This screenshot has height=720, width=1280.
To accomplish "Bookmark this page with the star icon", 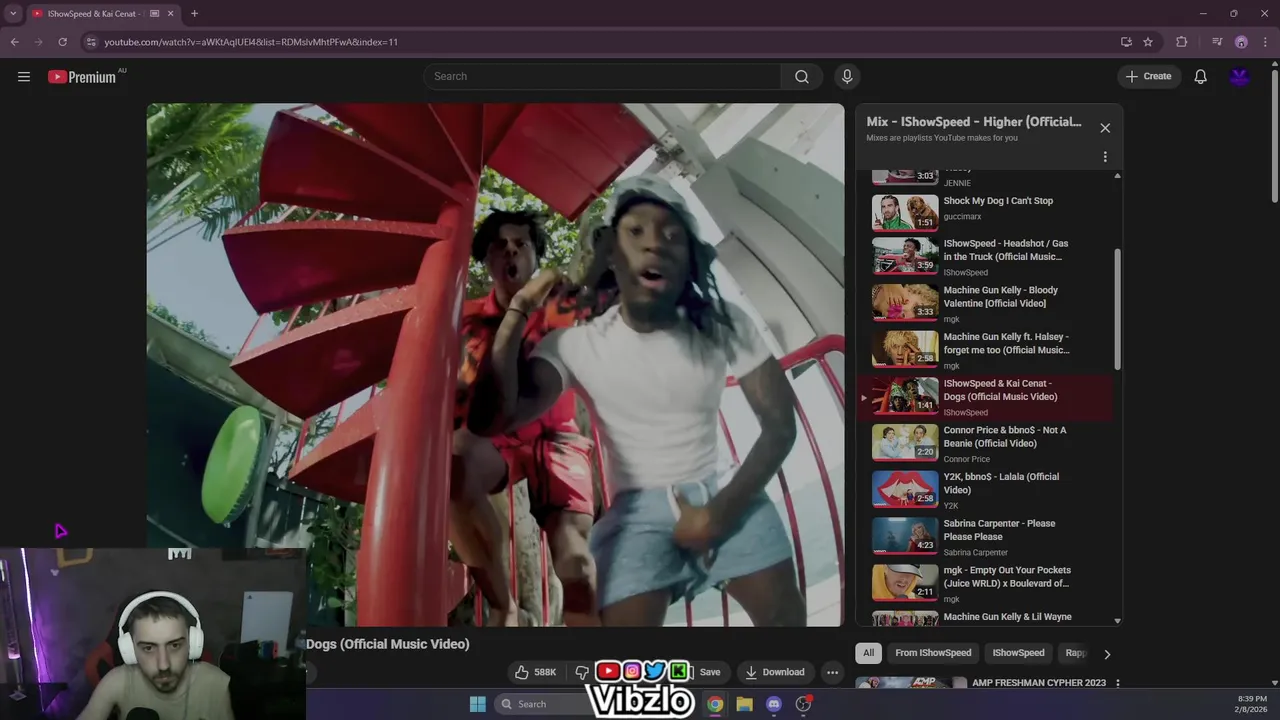I will coord(1148,42).
